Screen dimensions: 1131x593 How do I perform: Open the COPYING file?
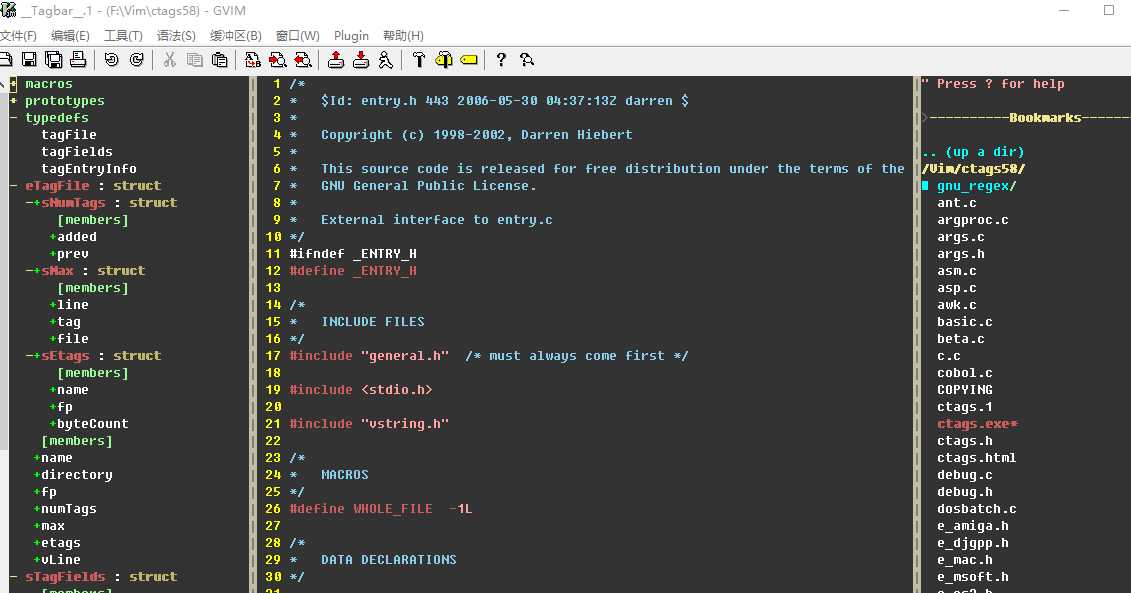click(x=964, y=390)
